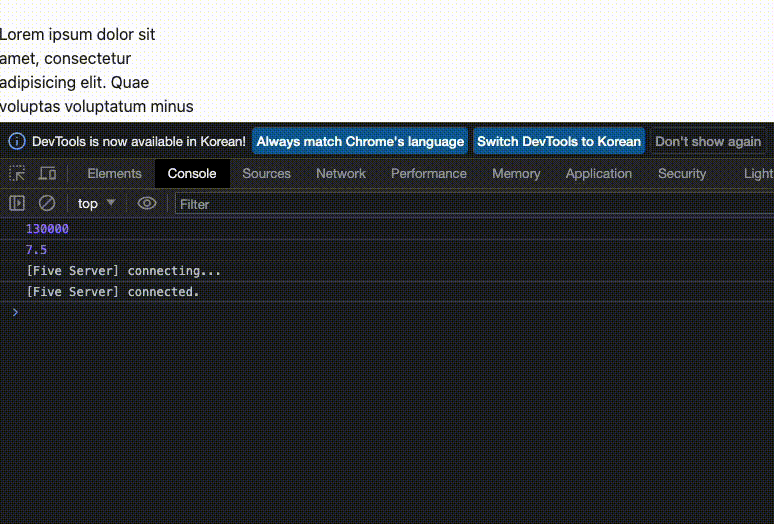This screenshot has height=524, width=774.
Task: Focus the console Filter input field
Action: (x=474, y=204)
